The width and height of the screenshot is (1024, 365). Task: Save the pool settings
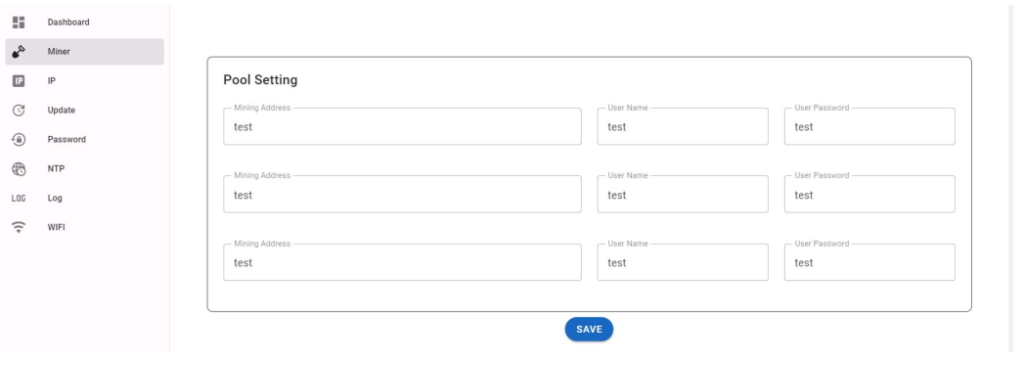coord(588,329)
